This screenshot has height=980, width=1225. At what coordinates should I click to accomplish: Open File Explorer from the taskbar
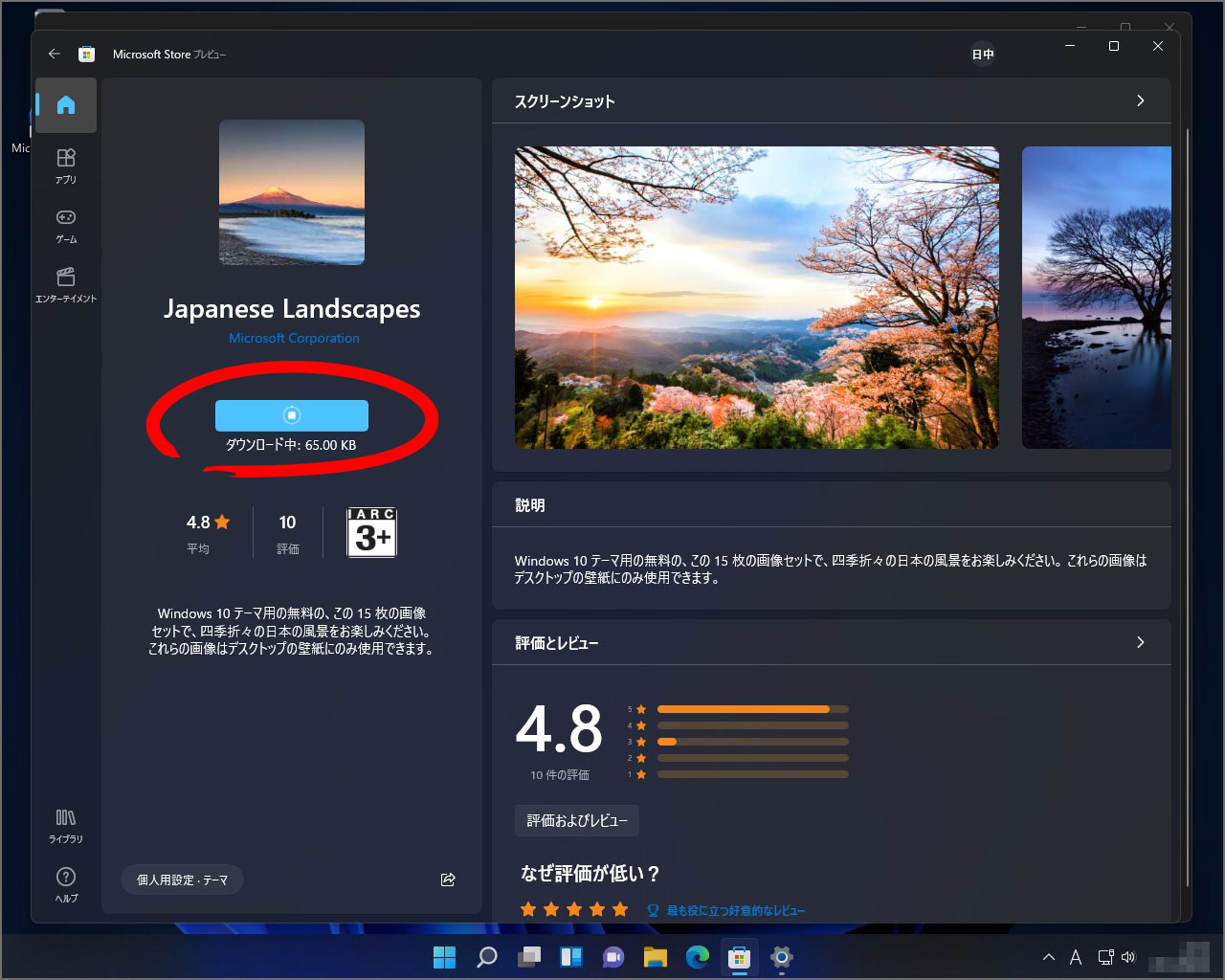coord(656,957)
